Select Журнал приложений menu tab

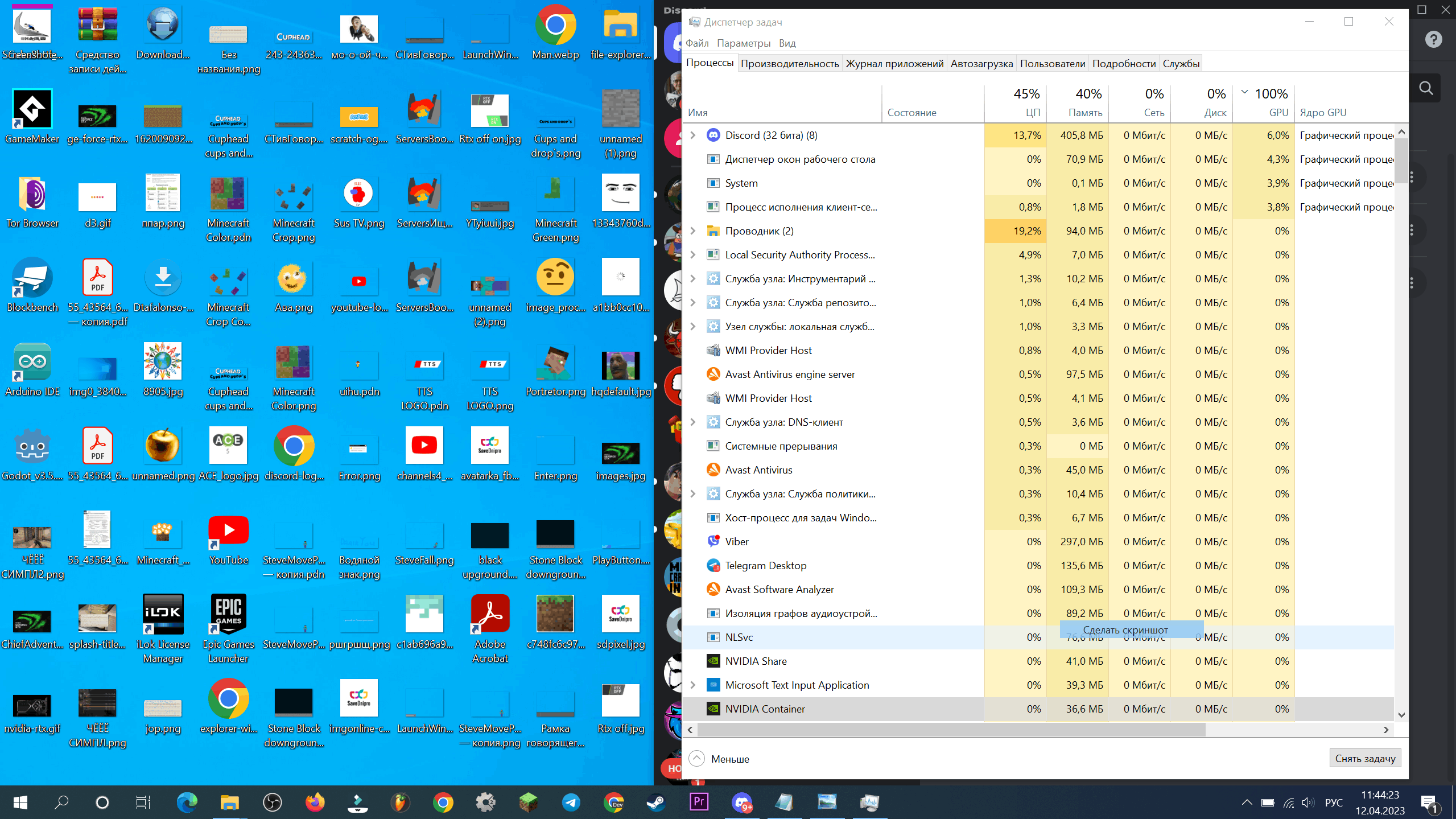[x=894, y=63]
